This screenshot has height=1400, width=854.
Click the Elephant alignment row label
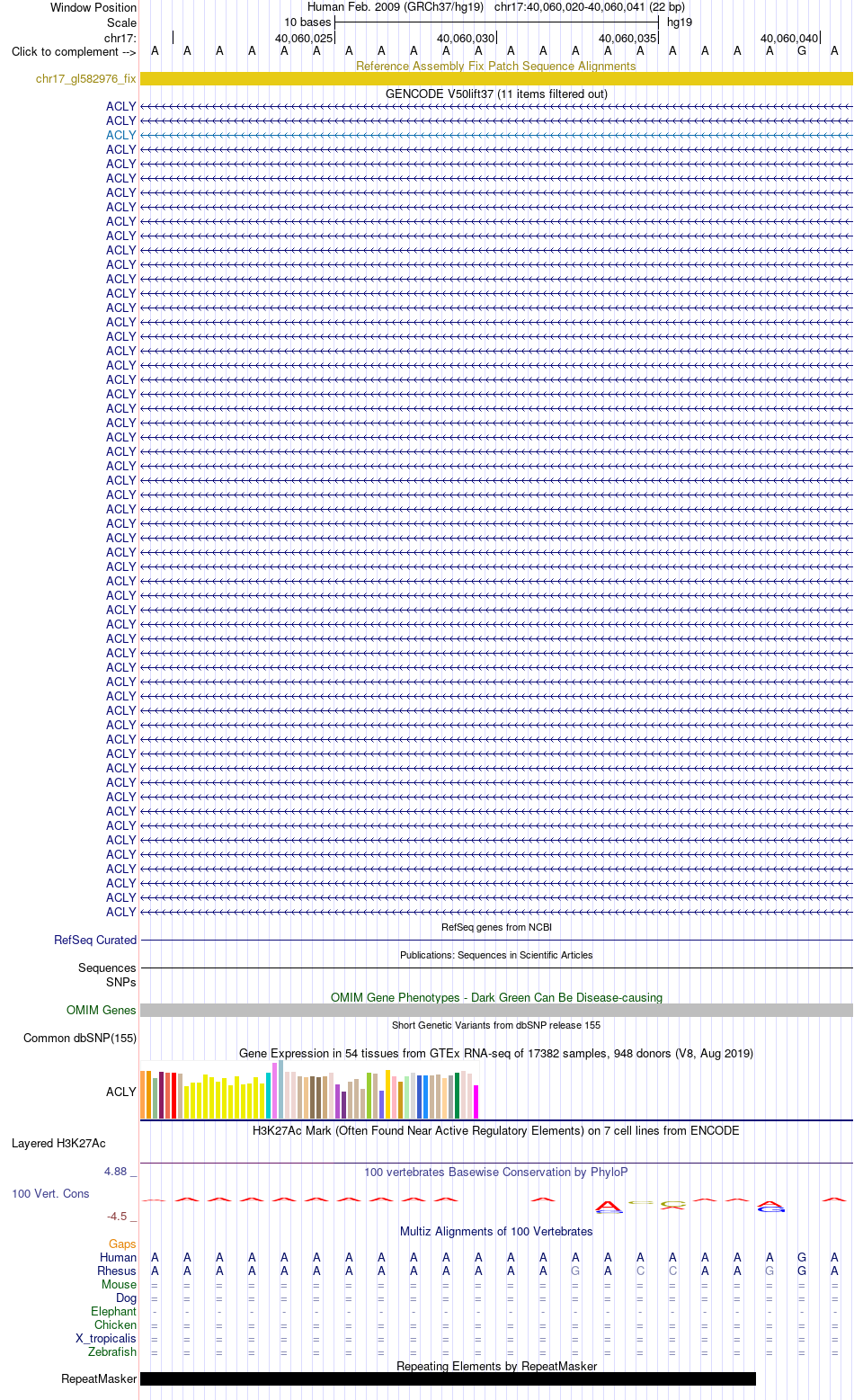point(113,1311)
